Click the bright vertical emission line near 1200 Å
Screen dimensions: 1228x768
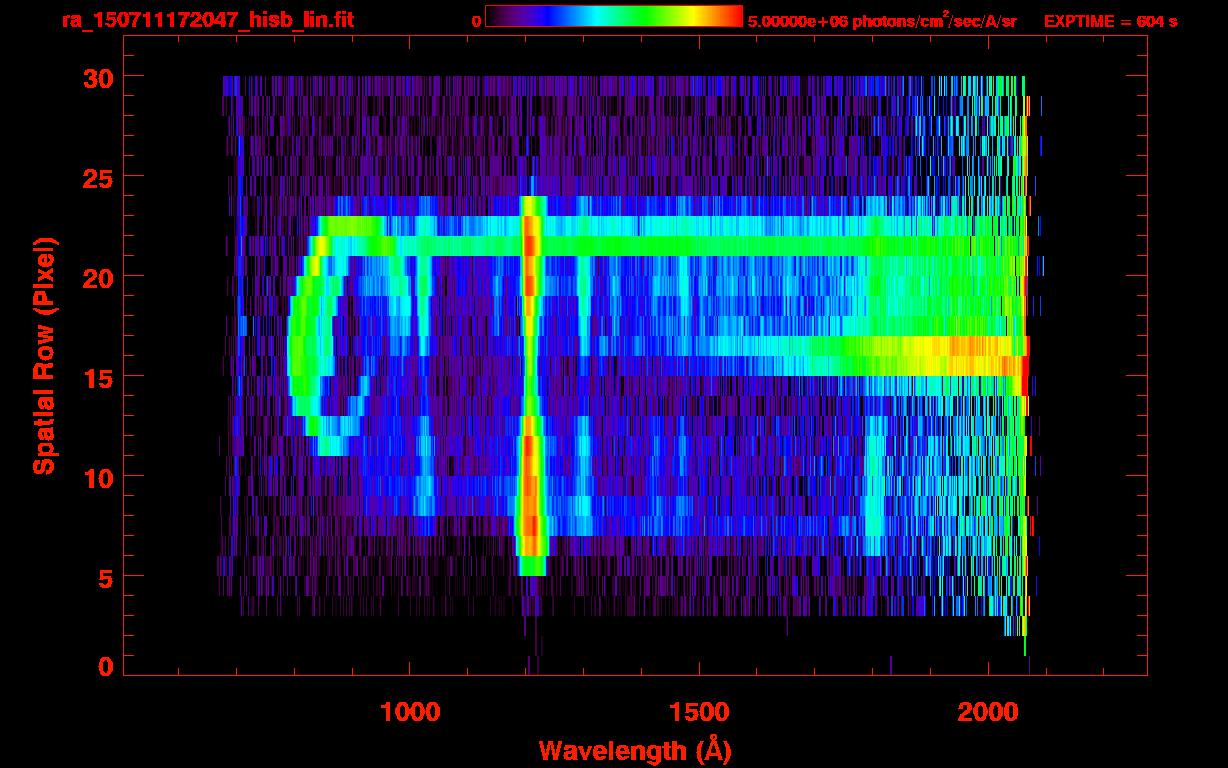[530, 380]
